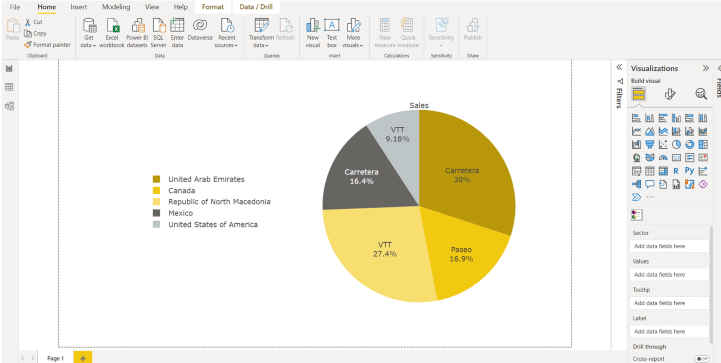Expand the Filters pane
This screenshot has height=363, width=721.
click(619, 68)
